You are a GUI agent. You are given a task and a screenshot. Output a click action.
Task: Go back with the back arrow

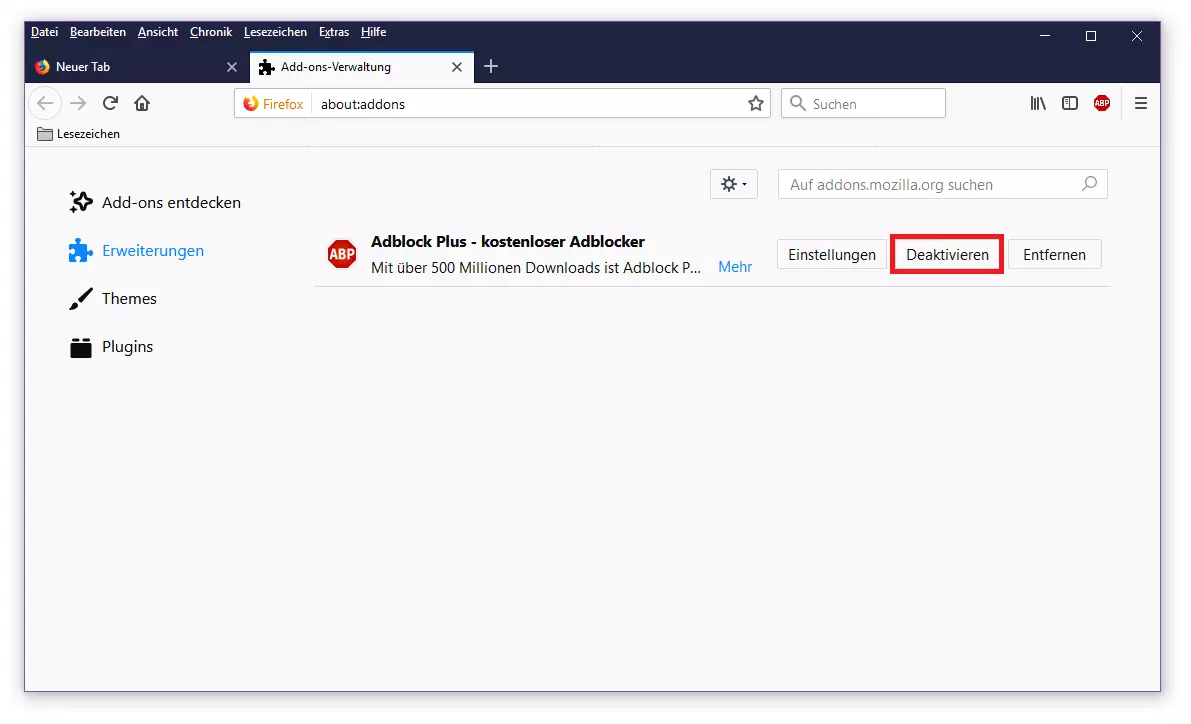(x=45, y=103)
